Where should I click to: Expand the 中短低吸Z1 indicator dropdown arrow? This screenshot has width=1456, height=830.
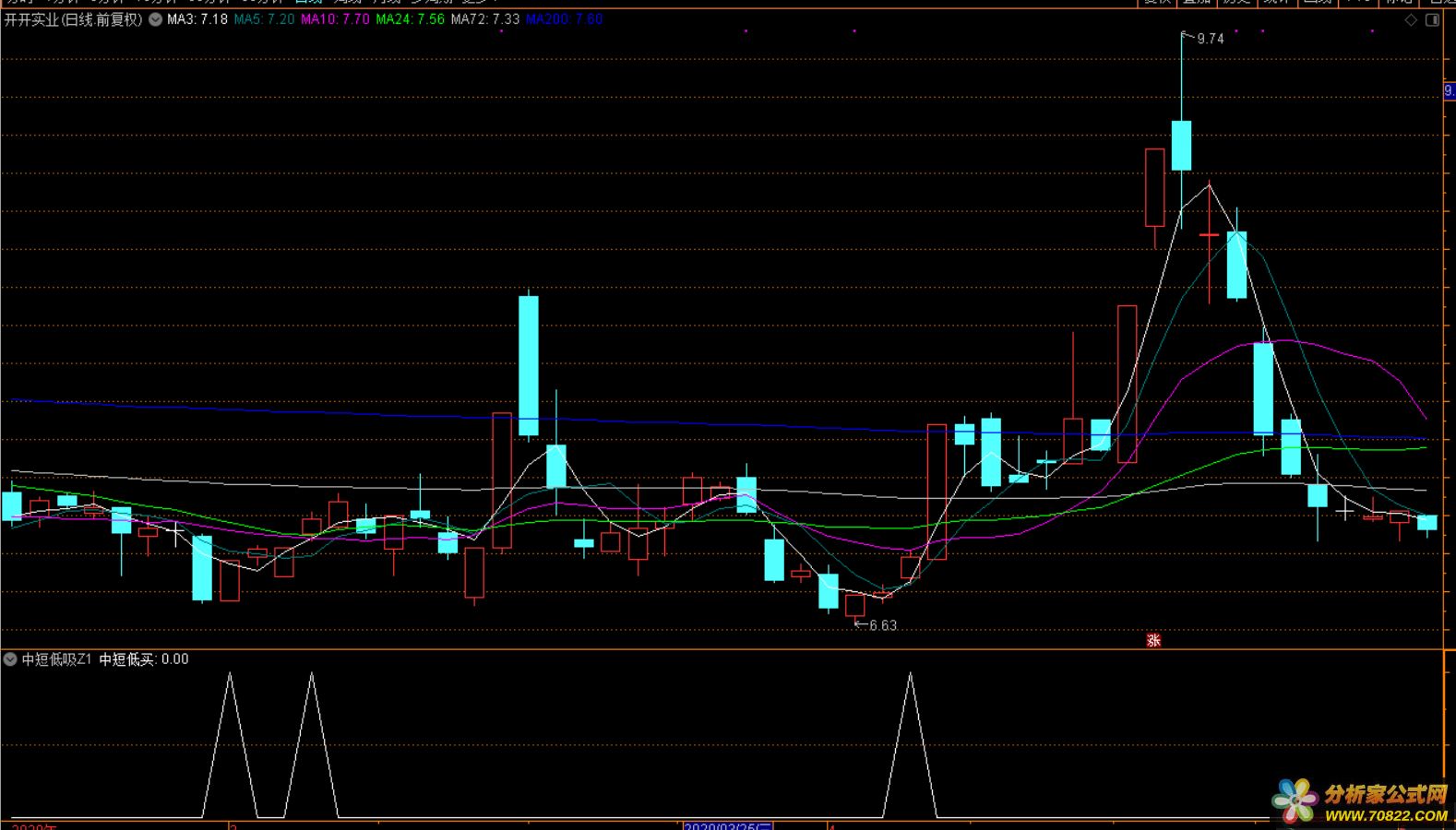point(10,659)
